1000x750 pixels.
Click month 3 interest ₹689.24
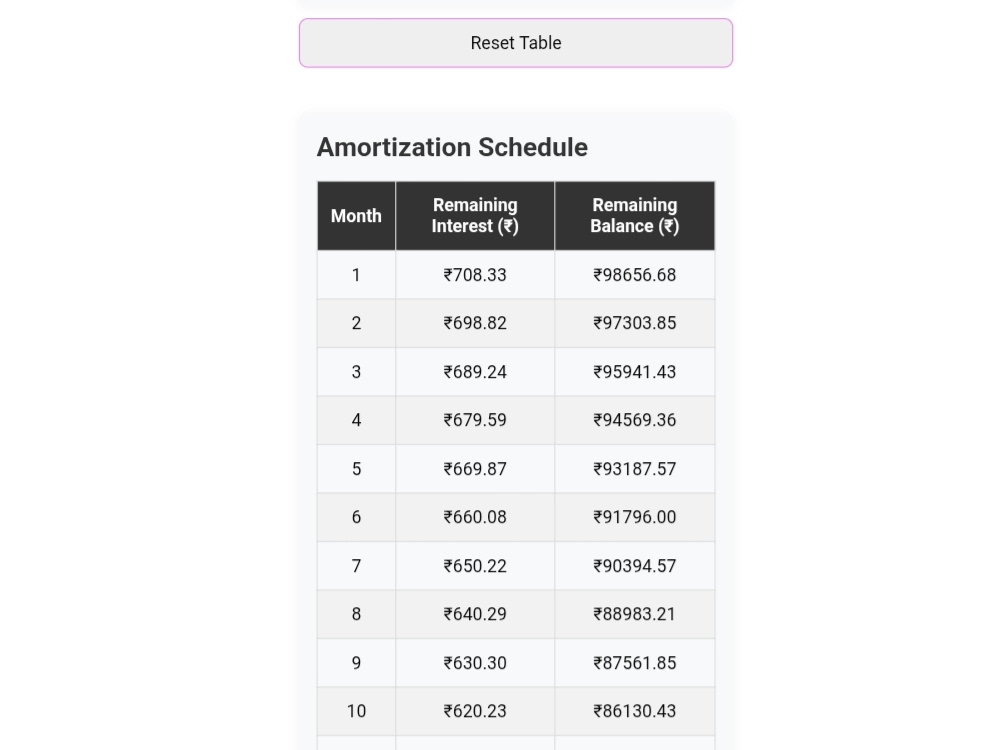tap(475, 372)
